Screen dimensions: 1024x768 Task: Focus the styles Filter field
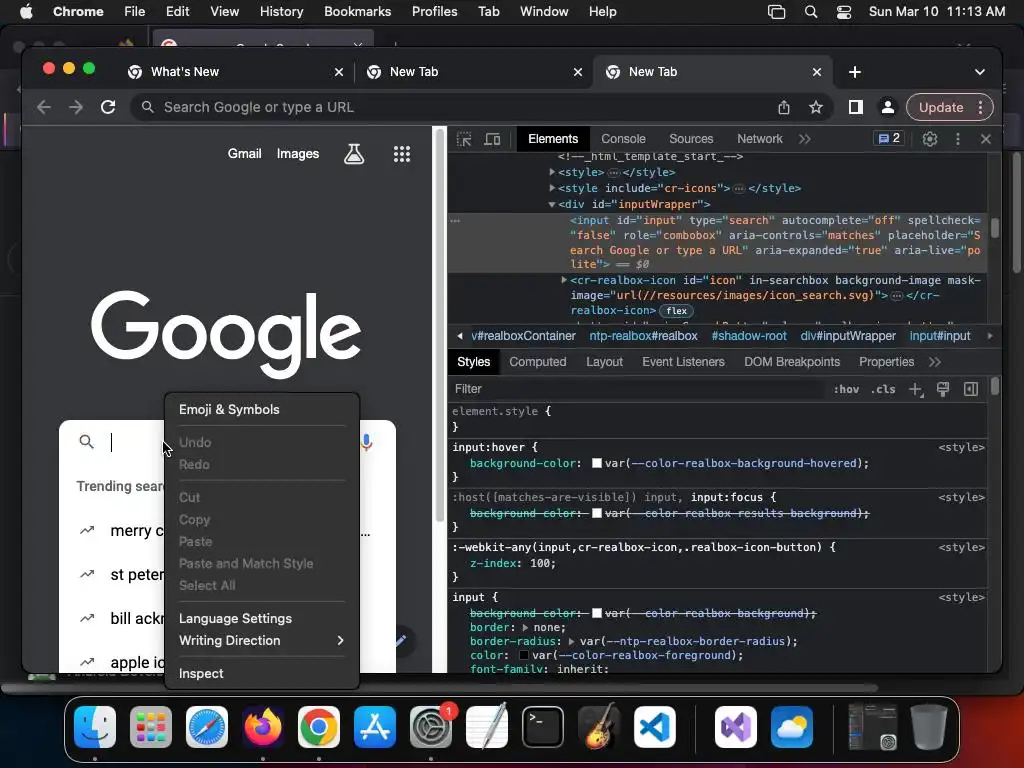[637, 389]
